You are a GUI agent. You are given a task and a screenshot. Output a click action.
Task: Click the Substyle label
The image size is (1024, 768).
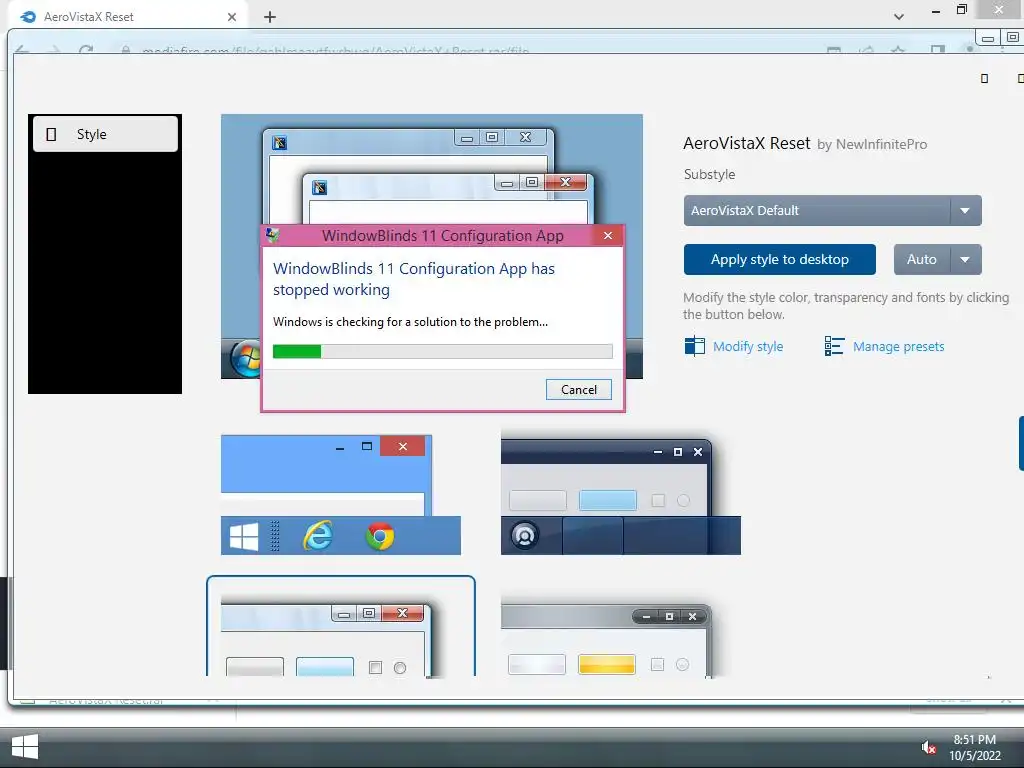(x=709, y=174)
